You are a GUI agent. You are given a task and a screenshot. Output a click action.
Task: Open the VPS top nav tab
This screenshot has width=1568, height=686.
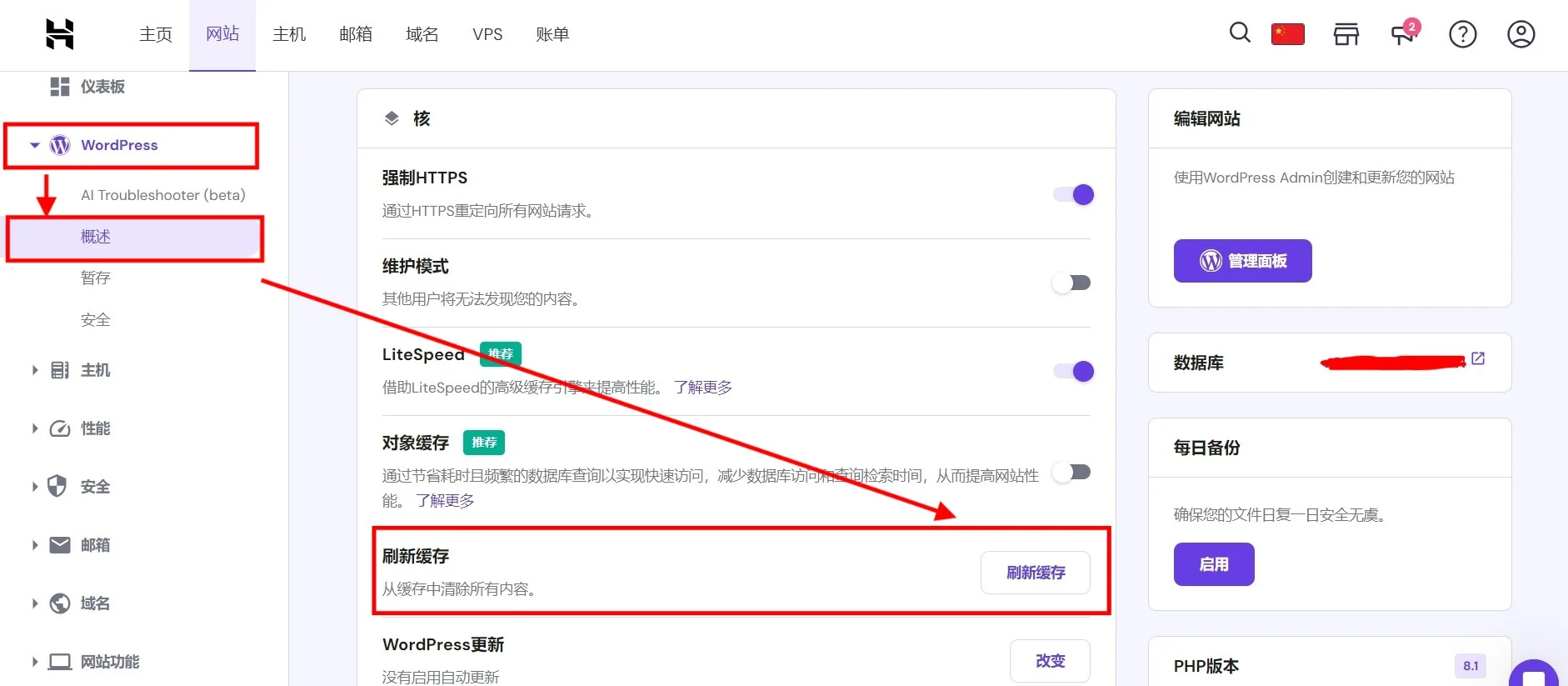(487, 34)
